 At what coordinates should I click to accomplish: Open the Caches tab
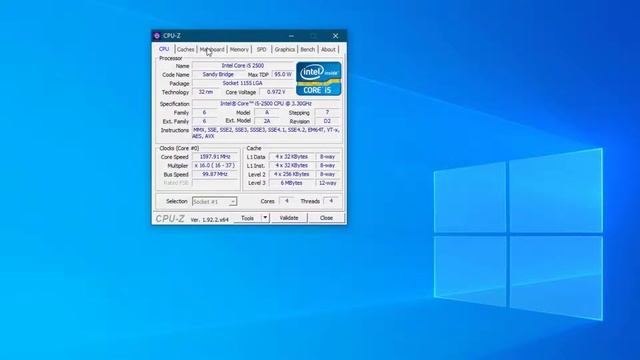click(x=186, y=49)
